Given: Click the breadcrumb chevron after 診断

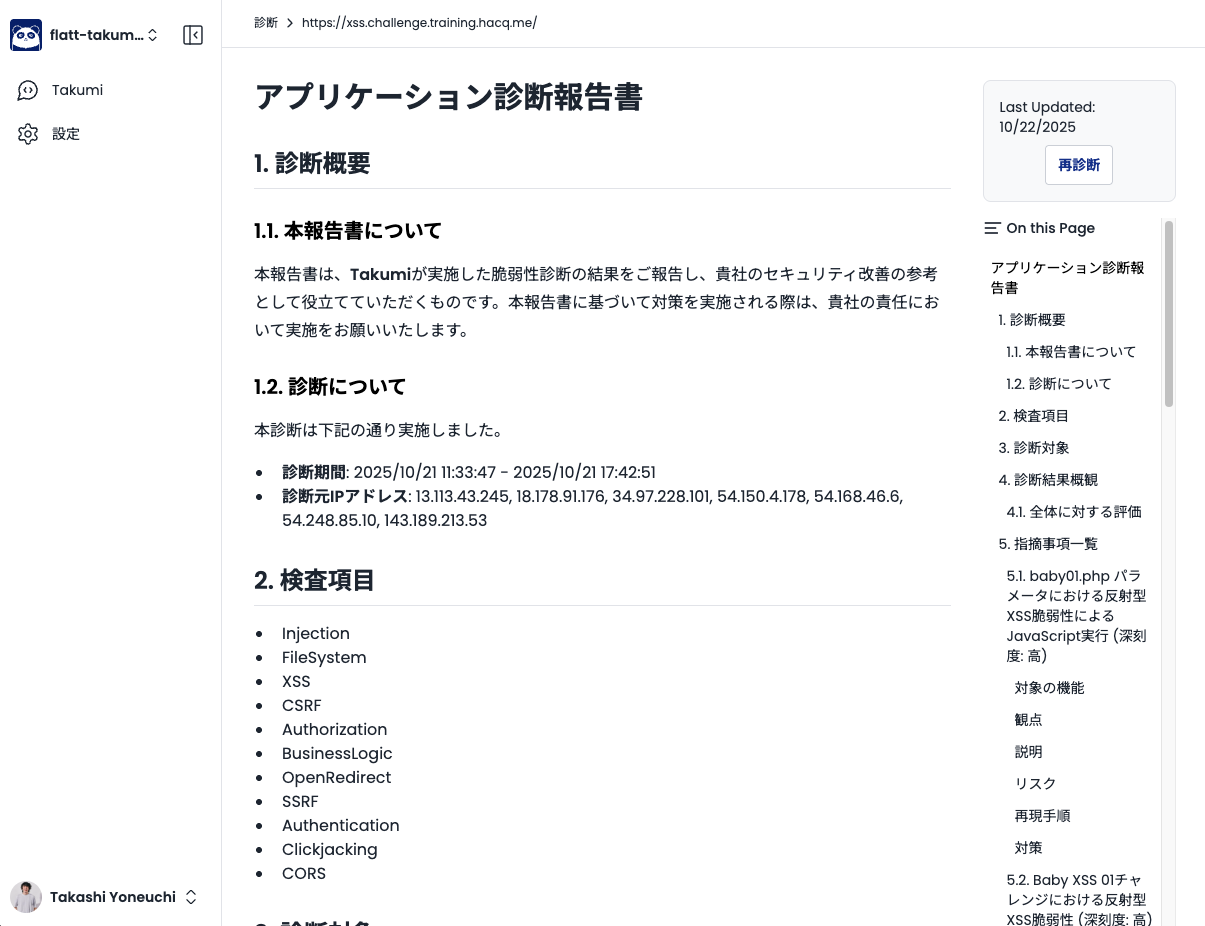Looking at the screenshot, I should (x=289, y=23).
